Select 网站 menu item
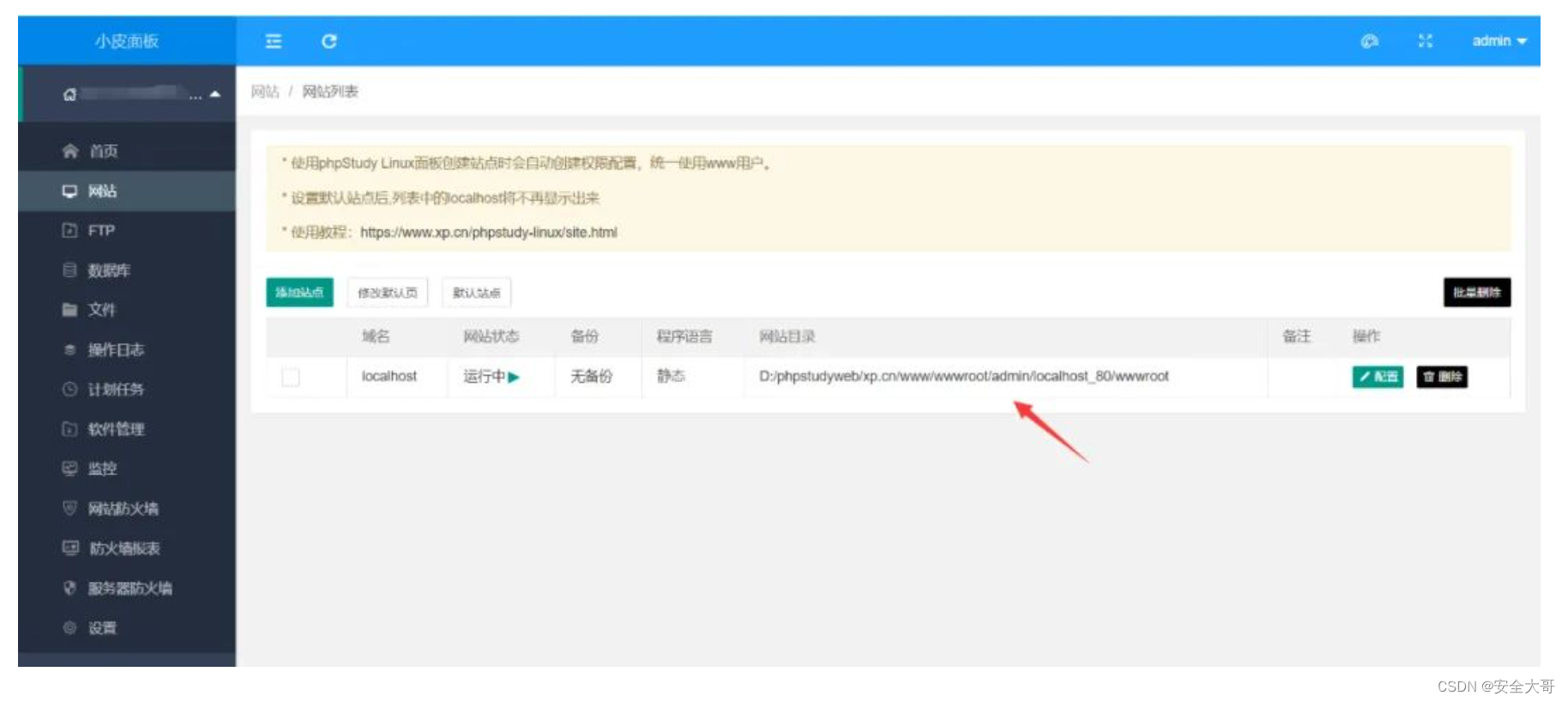The height and width of the screenshot is (702, 1568). pyautogui.click(x=127, y=191)
